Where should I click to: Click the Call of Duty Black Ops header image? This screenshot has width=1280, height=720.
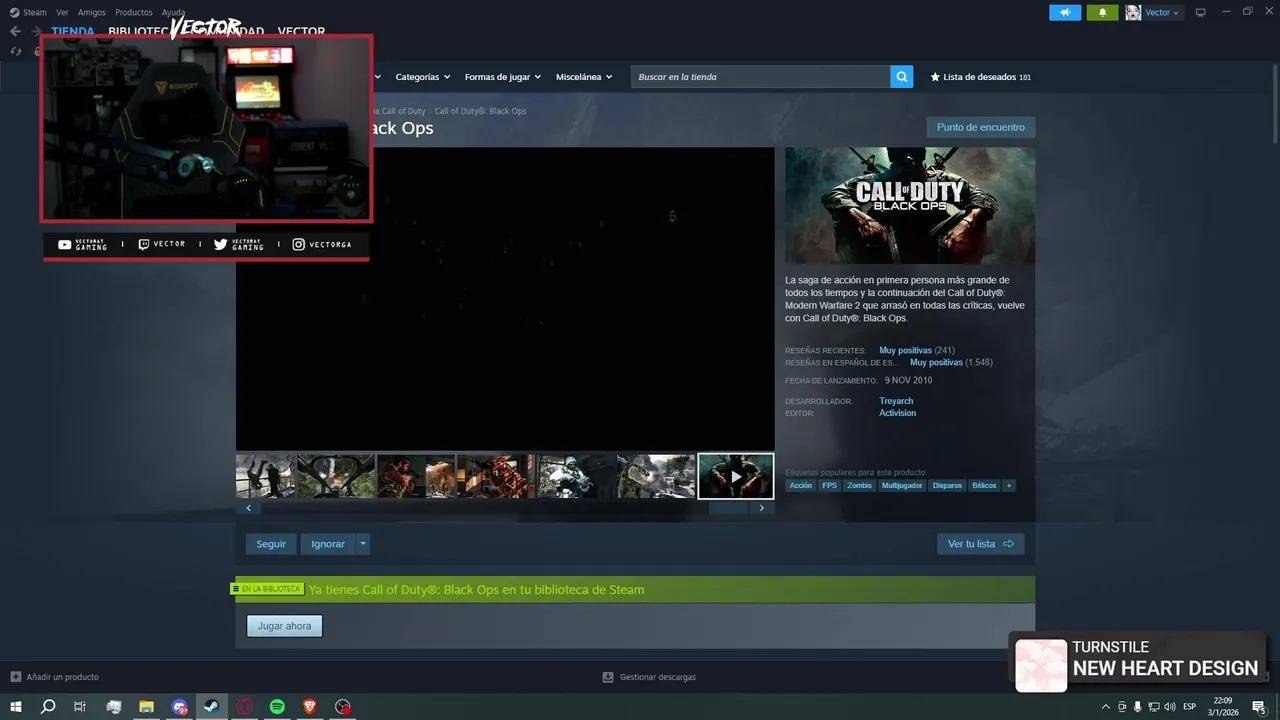click(x=910, y=206)
